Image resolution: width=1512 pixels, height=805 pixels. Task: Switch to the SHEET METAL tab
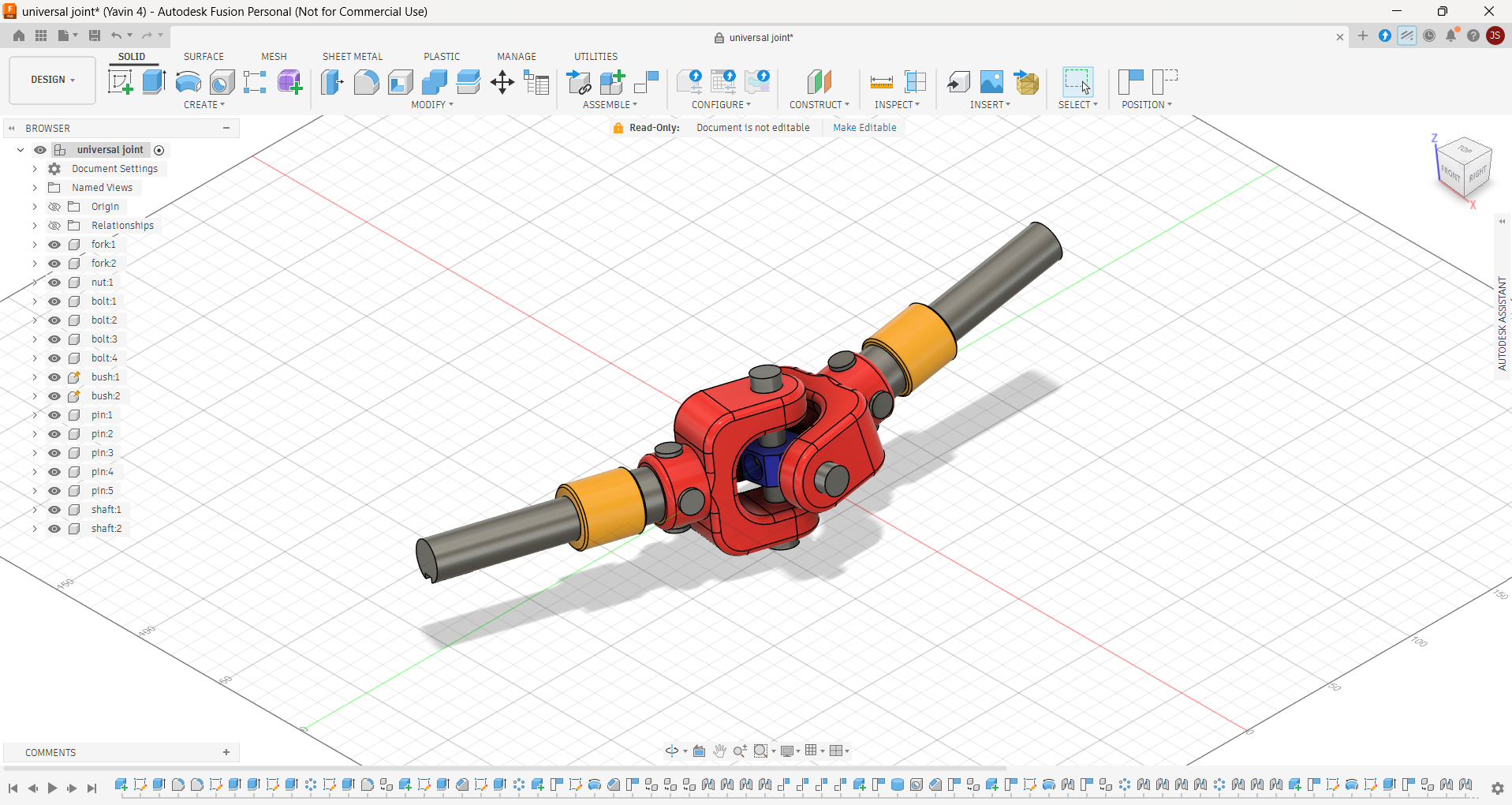[353, 57]
